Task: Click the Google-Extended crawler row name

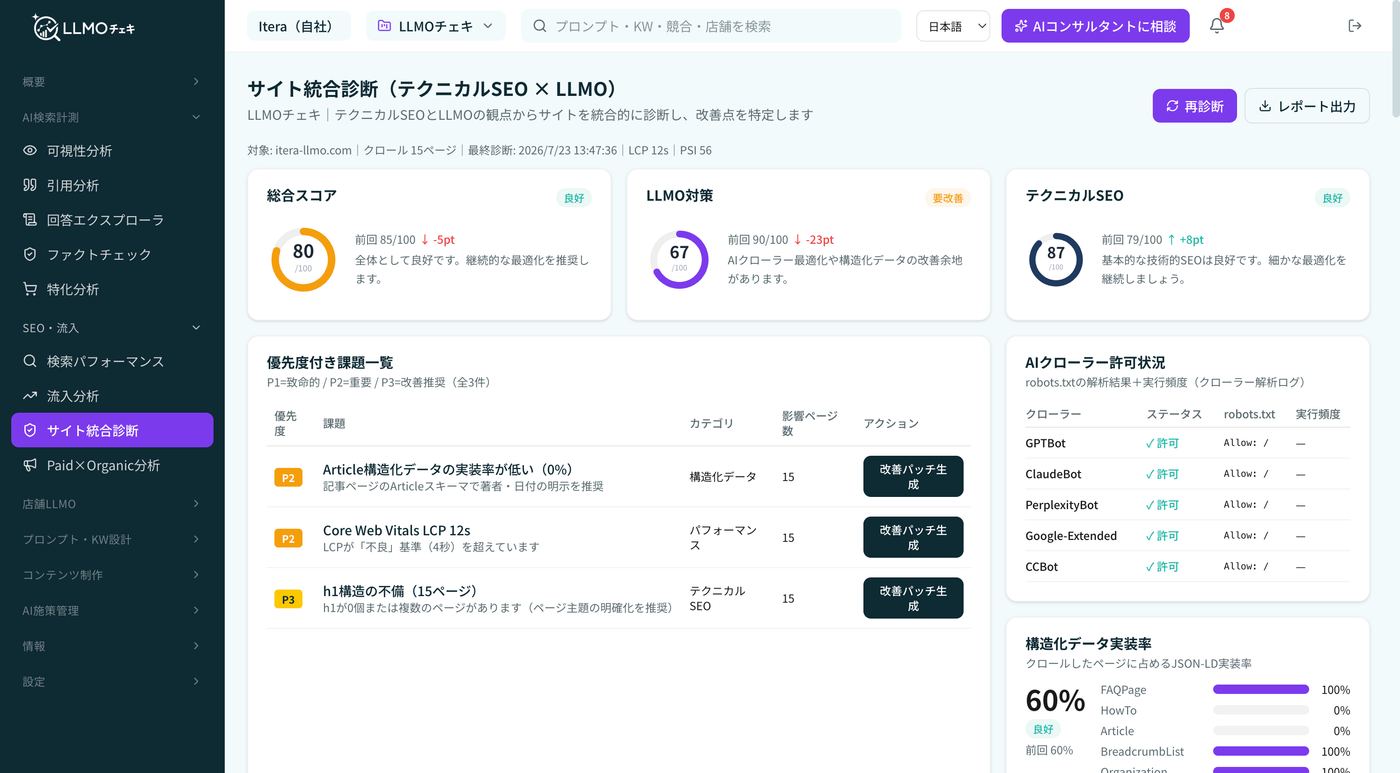Action: point(1071,536)
